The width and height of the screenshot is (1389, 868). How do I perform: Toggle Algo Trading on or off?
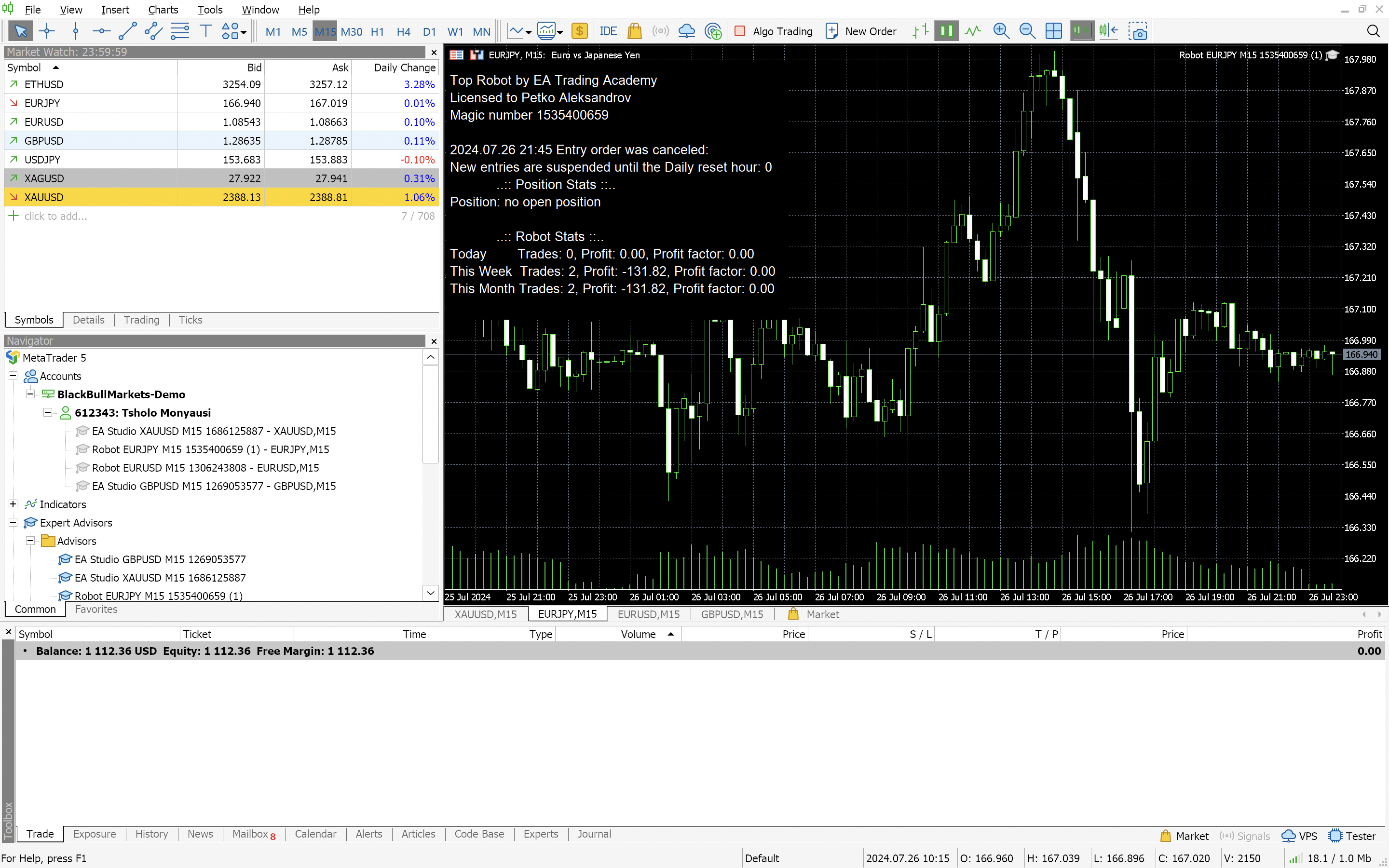(x=774, y=31)
